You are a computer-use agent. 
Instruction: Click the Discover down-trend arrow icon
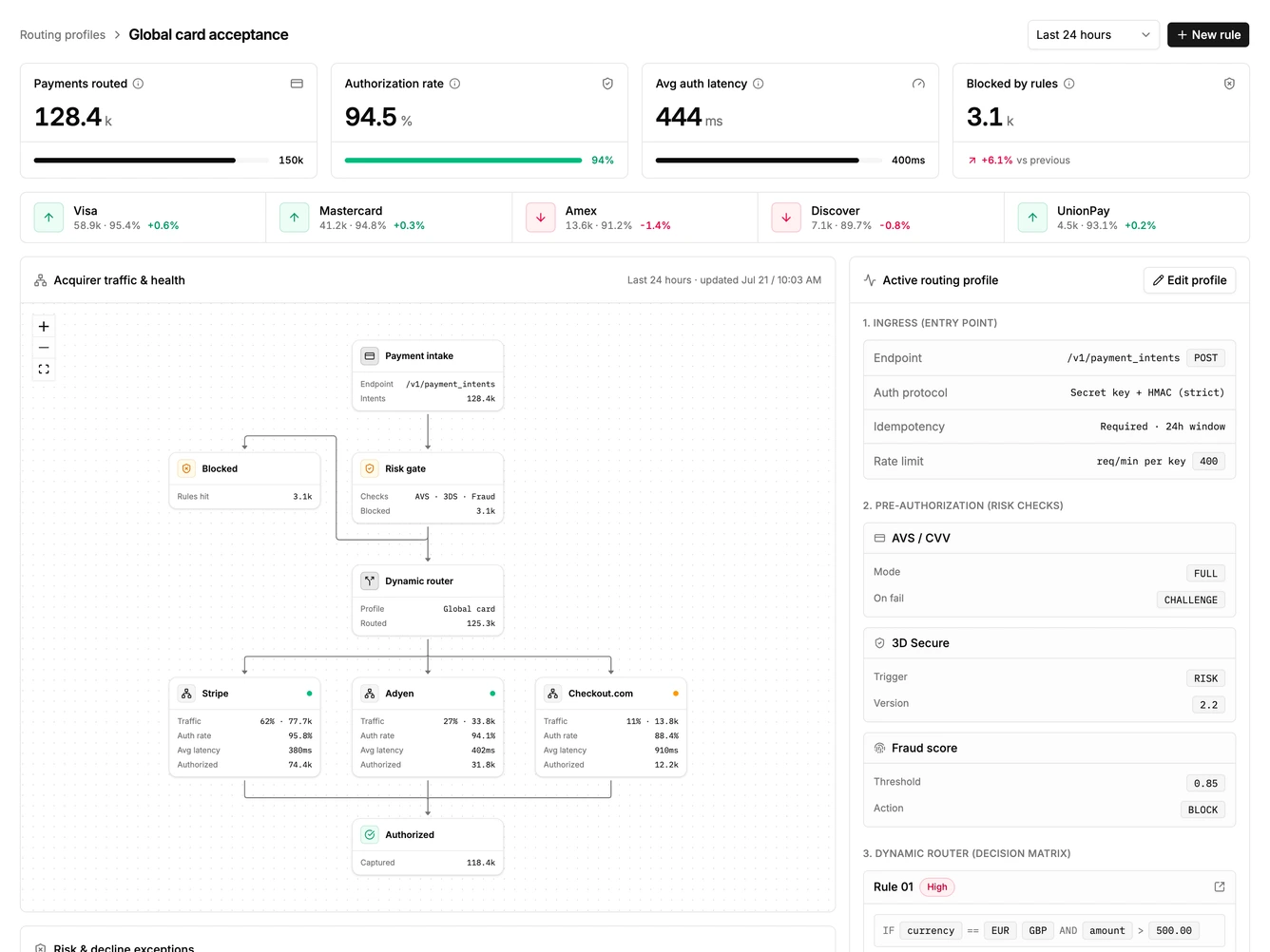[x=786, y=218]
